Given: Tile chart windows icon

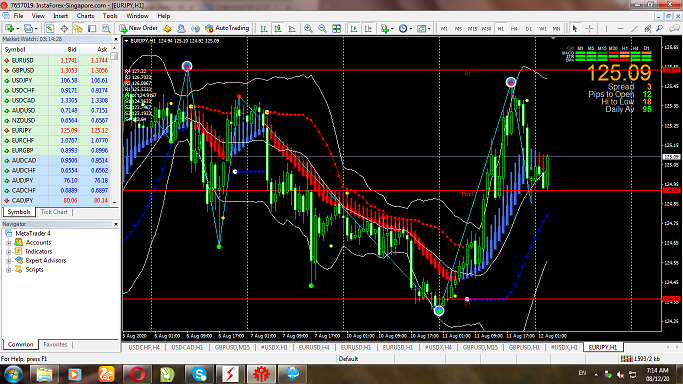Looking at the screenshot, I should click(x=336, y=28).
